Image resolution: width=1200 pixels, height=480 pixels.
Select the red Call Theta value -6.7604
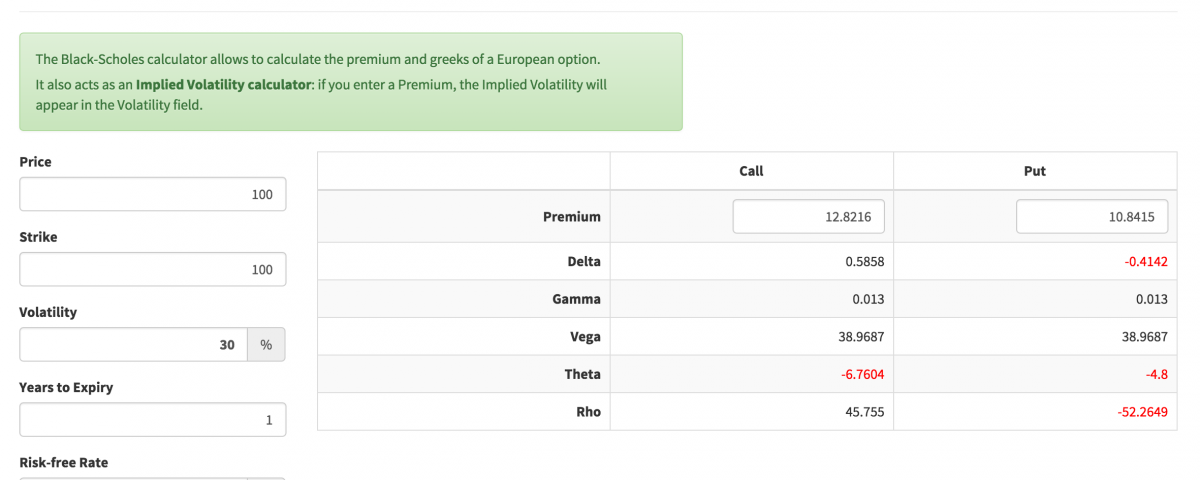[x=860, y=374]
